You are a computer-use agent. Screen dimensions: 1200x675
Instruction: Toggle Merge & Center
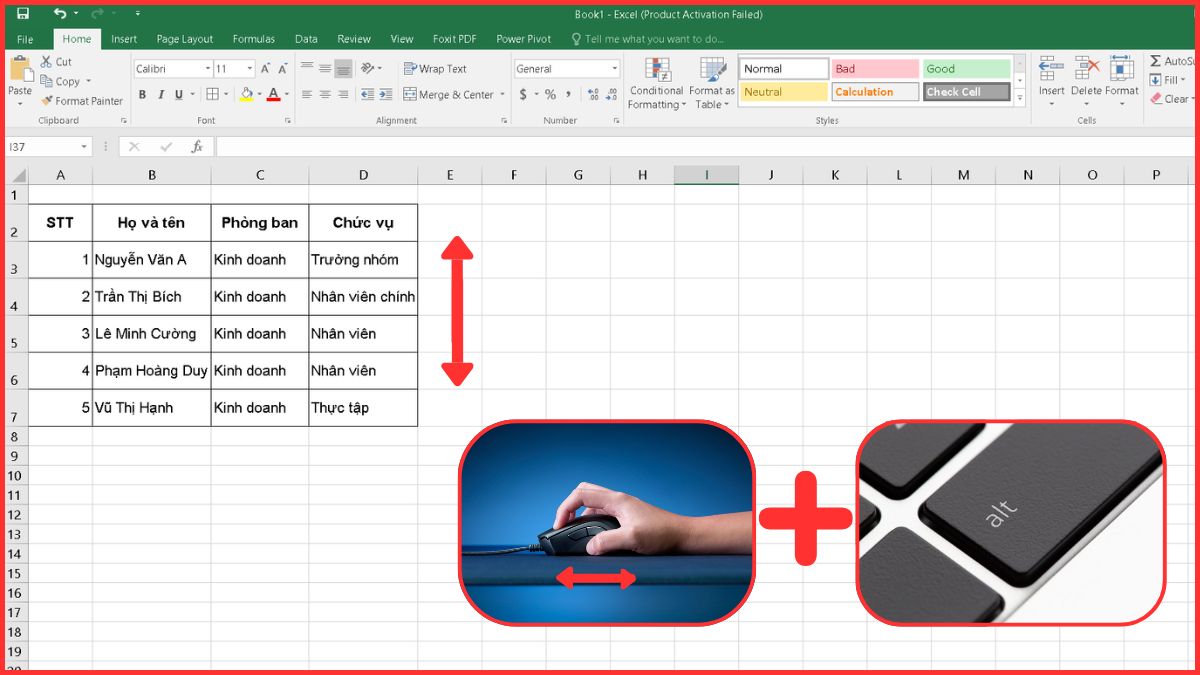point(449,95)
